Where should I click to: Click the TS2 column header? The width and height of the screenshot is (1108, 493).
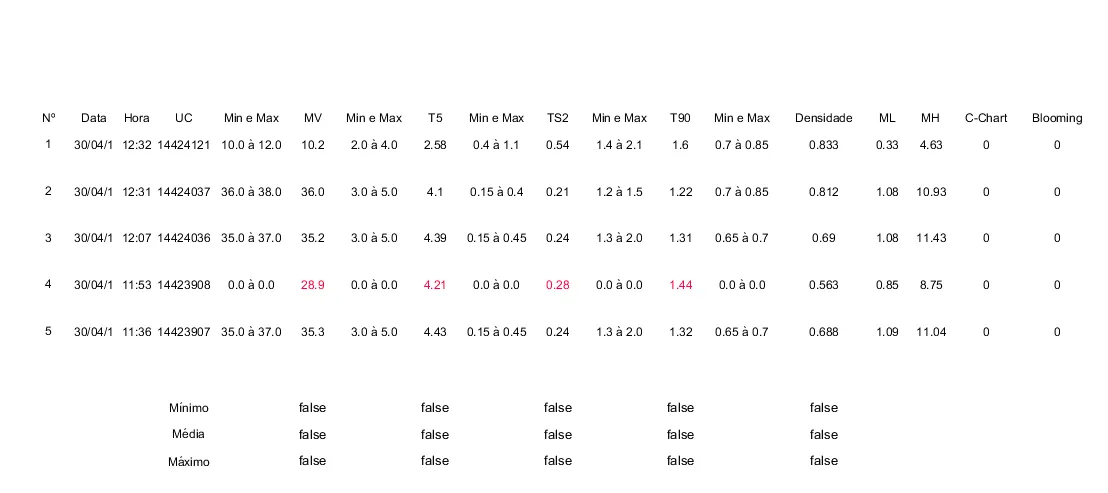(x=557, y=118)
